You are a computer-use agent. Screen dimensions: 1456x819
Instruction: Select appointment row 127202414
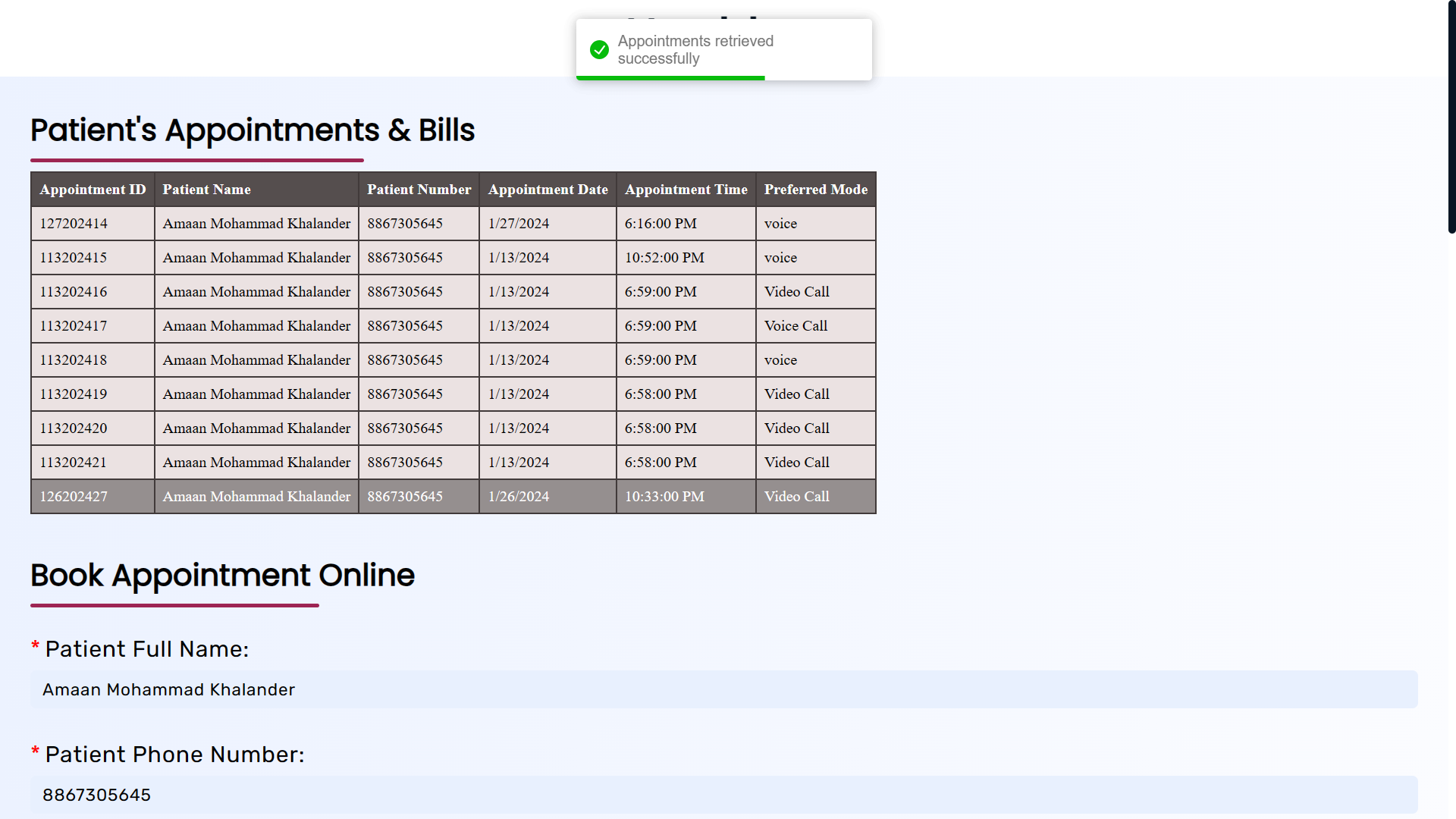tap(74, 224)
